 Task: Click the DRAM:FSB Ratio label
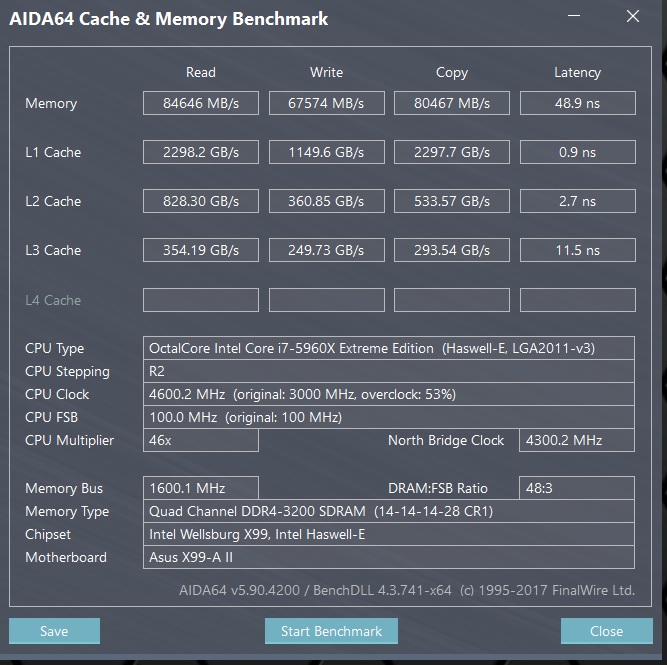pyautogui.click(x=438, y=488)
